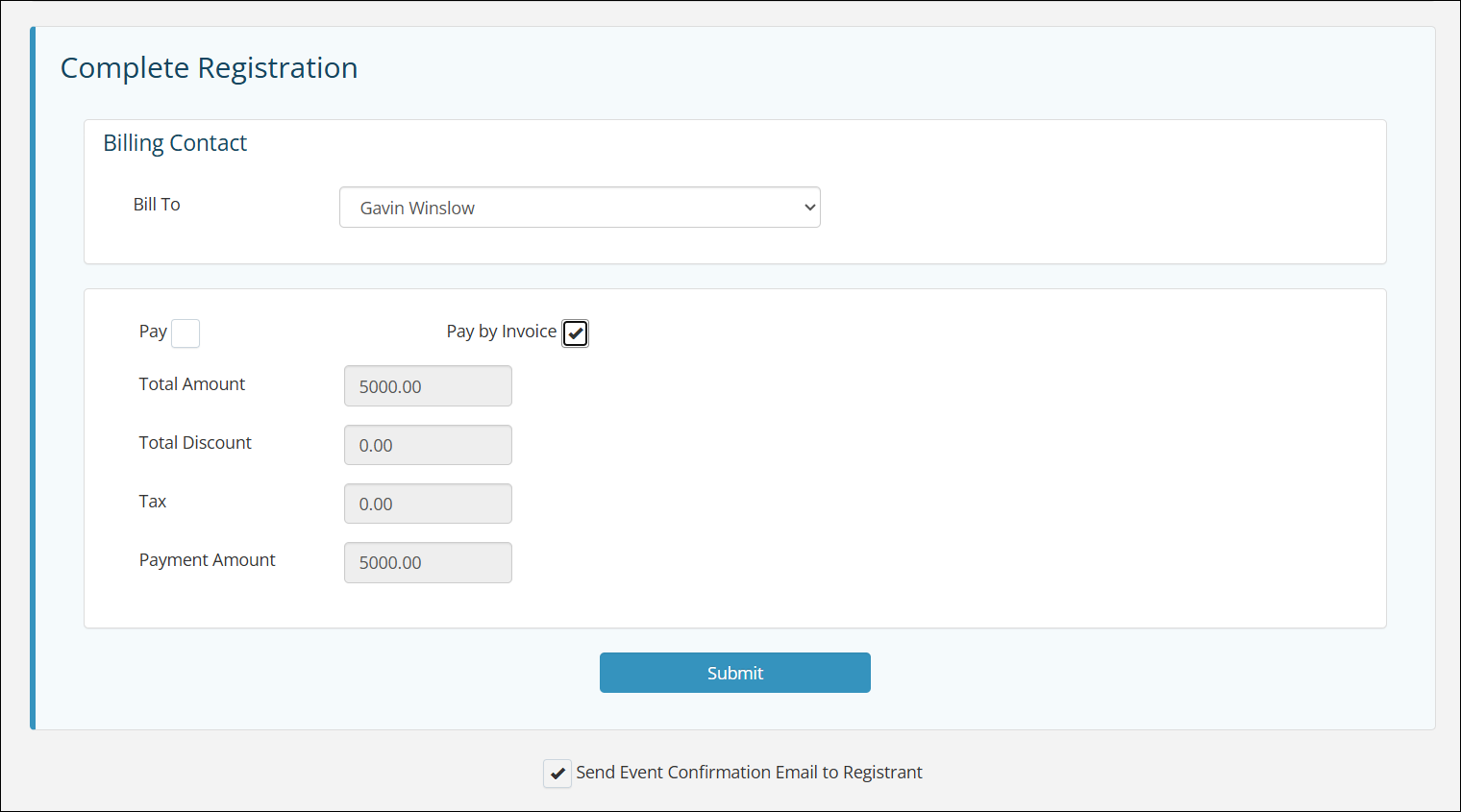
Task: Click the Billing Contact section title
Action: coord(175,142)
